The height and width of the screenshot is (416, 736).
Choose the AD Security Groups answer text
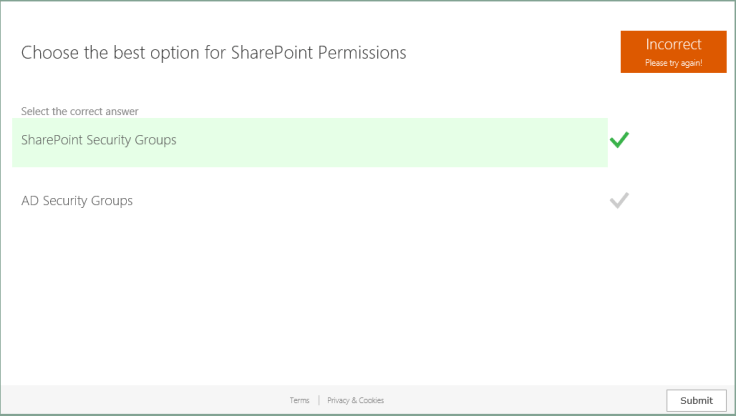click(x=77, y=201)
